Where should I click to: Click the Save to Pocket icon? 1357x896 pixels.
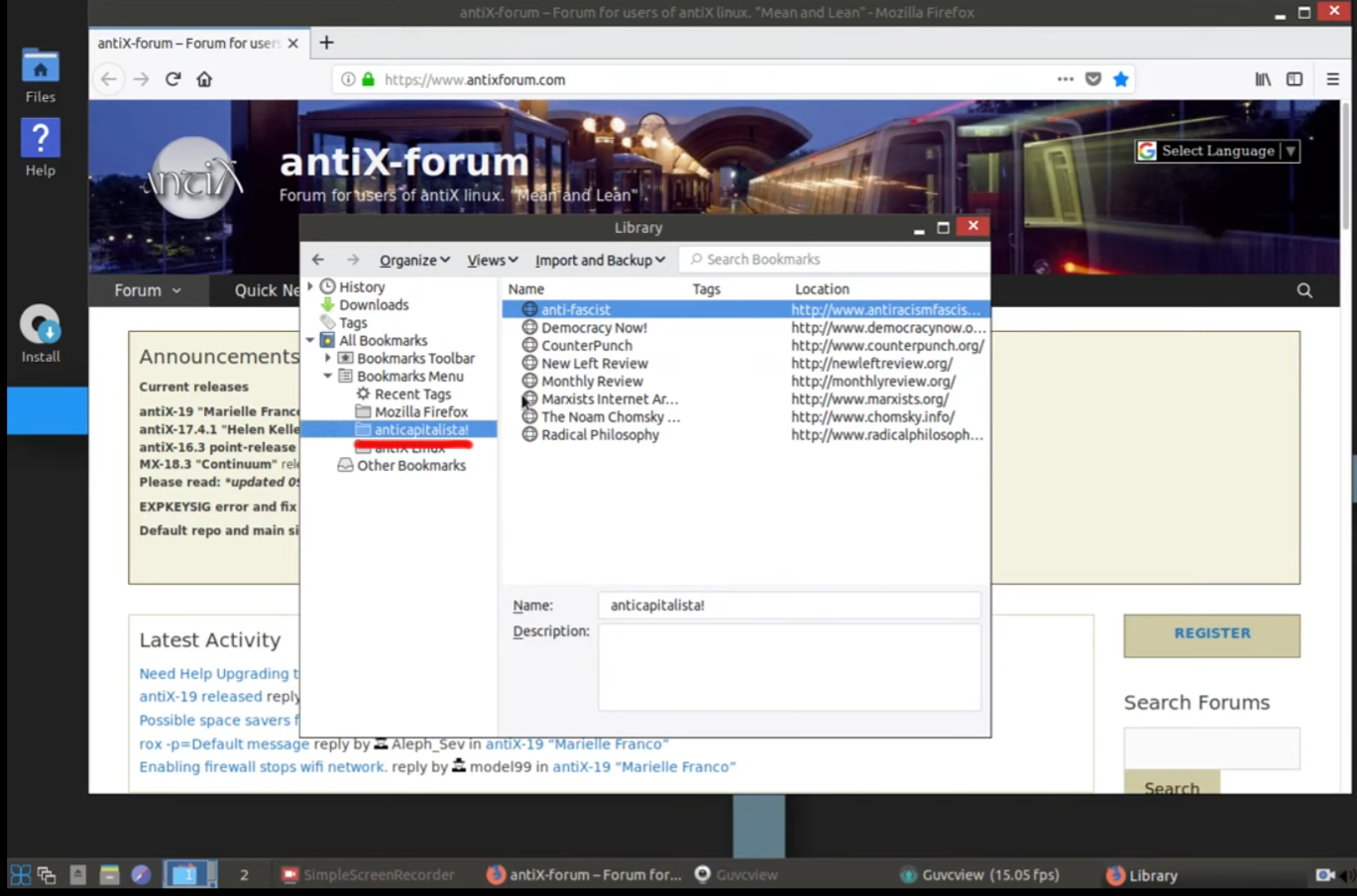1093,79
